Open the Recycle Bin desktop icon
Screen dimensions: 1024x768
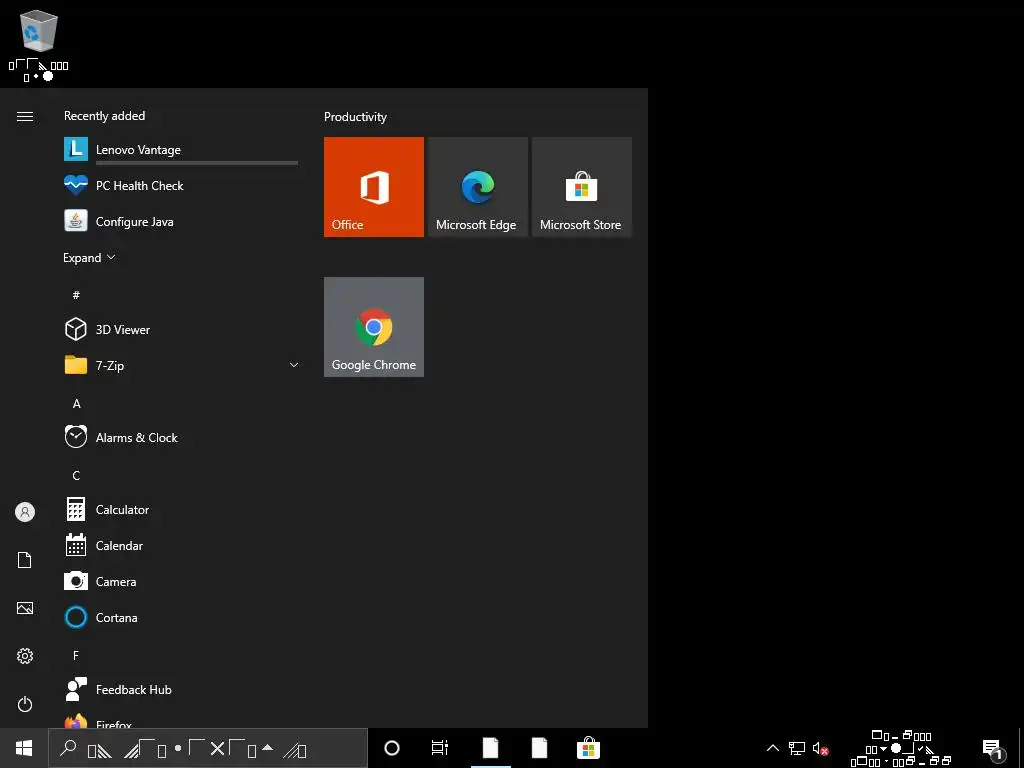pos(39,44)
